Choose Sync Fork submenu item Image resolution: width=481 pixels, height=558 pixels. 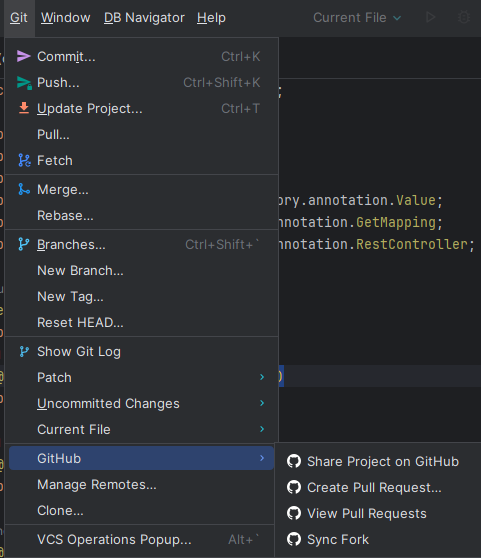click(x=379, y=539)
